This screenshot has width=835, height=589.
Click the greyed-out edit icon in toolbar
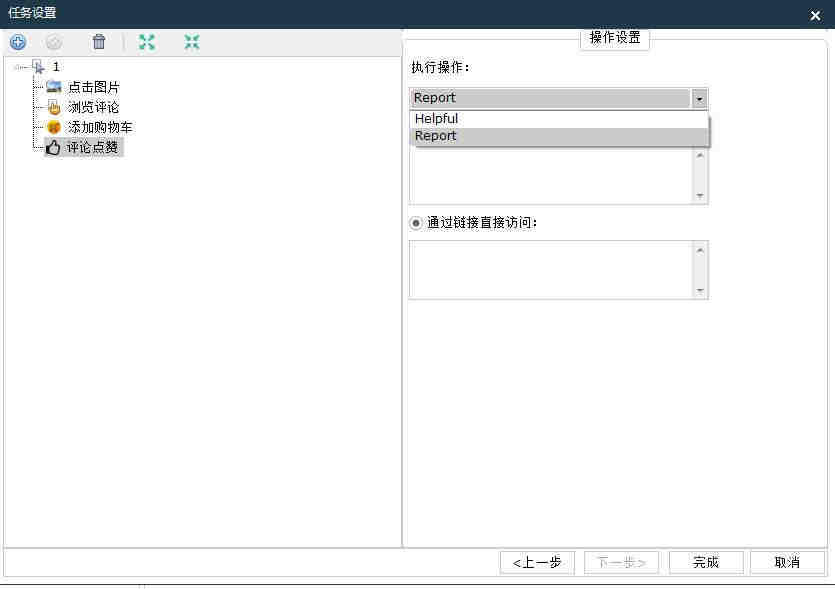(x=54, y=42)
